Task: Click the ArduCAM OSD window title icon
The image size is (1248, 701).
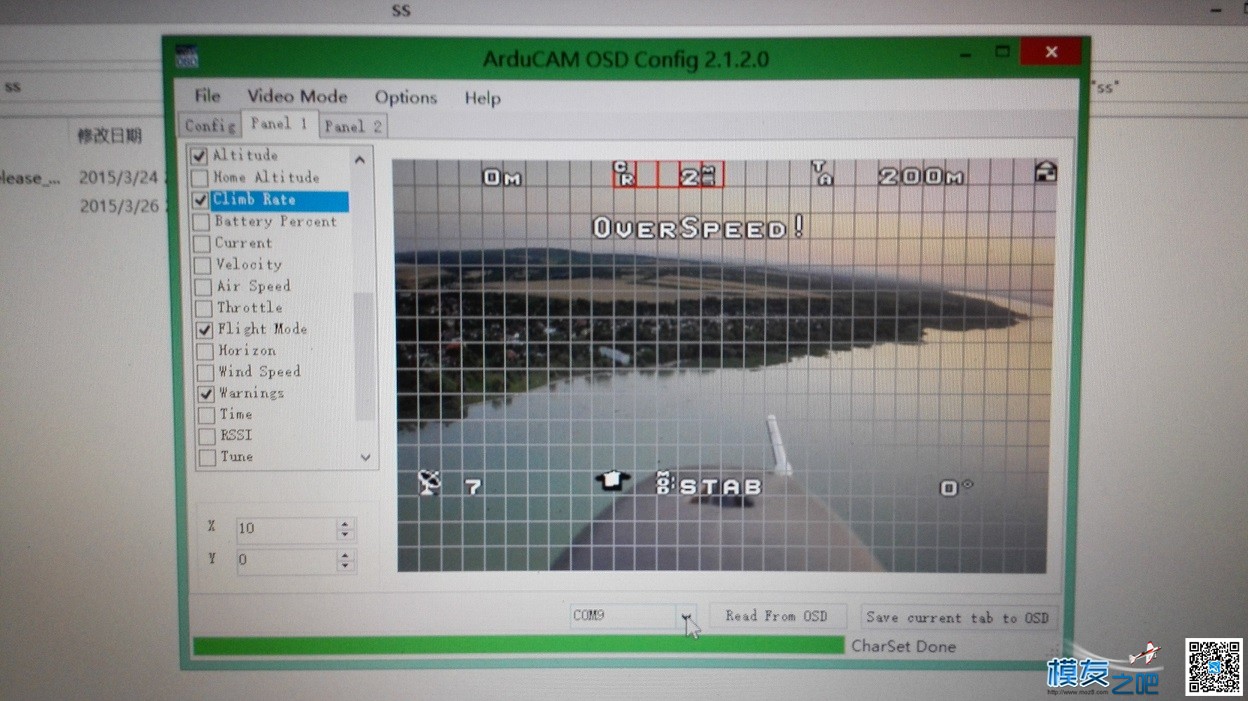Action: pos(187,56)
